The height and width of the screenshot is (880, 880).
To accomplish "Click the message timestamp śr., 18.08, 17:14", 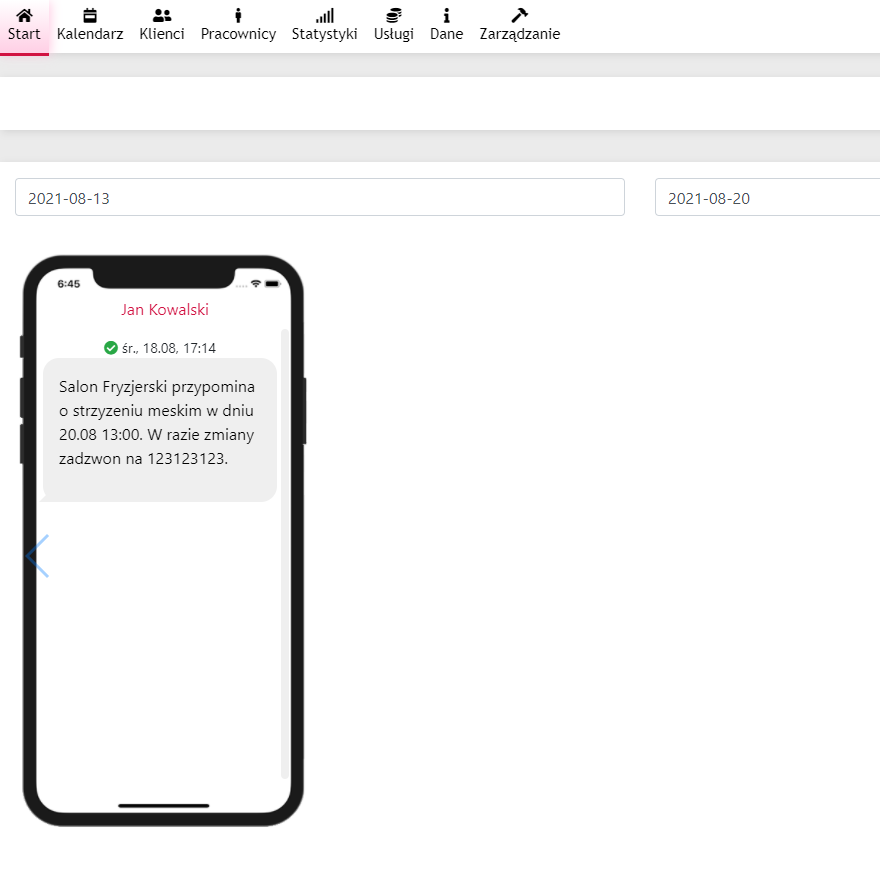I will click(168, 348).
